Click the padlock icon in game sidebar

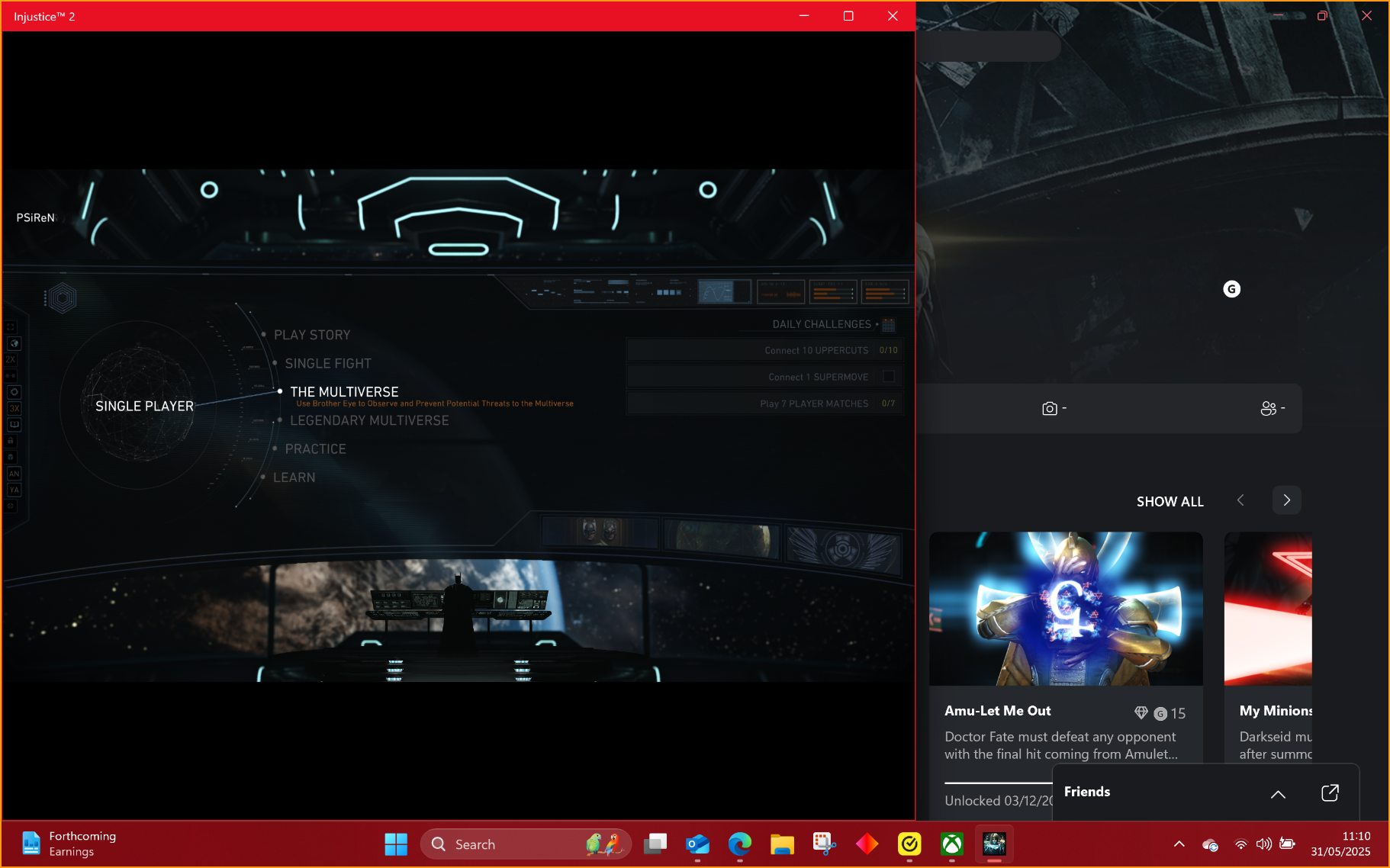click(11, 440)
